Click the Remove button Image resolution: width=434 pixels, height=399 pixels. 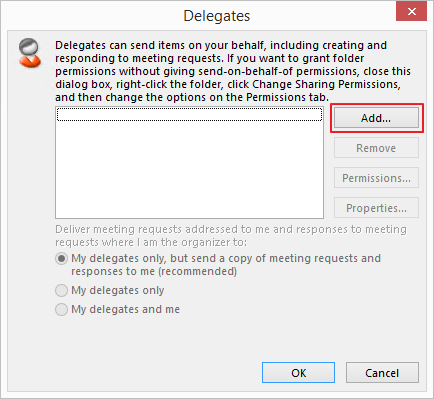tap(376, 148)
